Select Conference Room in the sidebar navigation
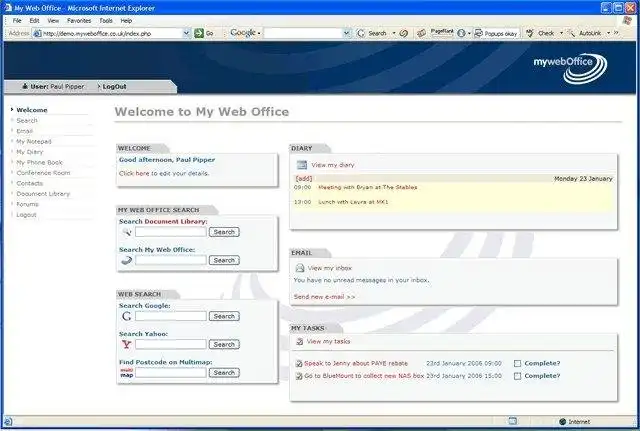This screenshot has width=640, height=431. coord(43,173)
